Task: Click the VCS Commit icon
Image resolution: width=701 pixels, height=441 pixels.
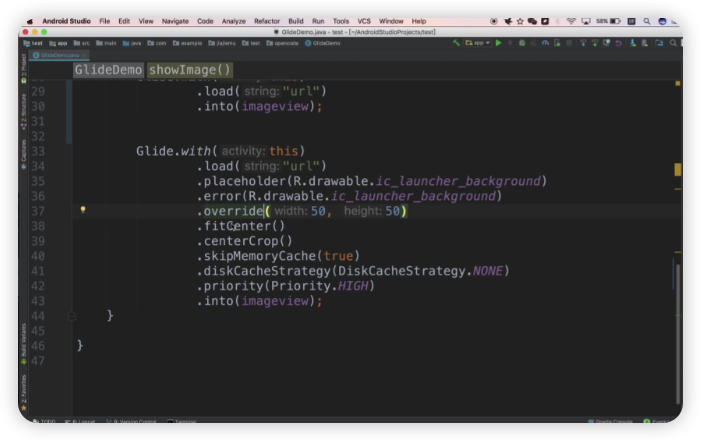Action: (x=595, y=43)
